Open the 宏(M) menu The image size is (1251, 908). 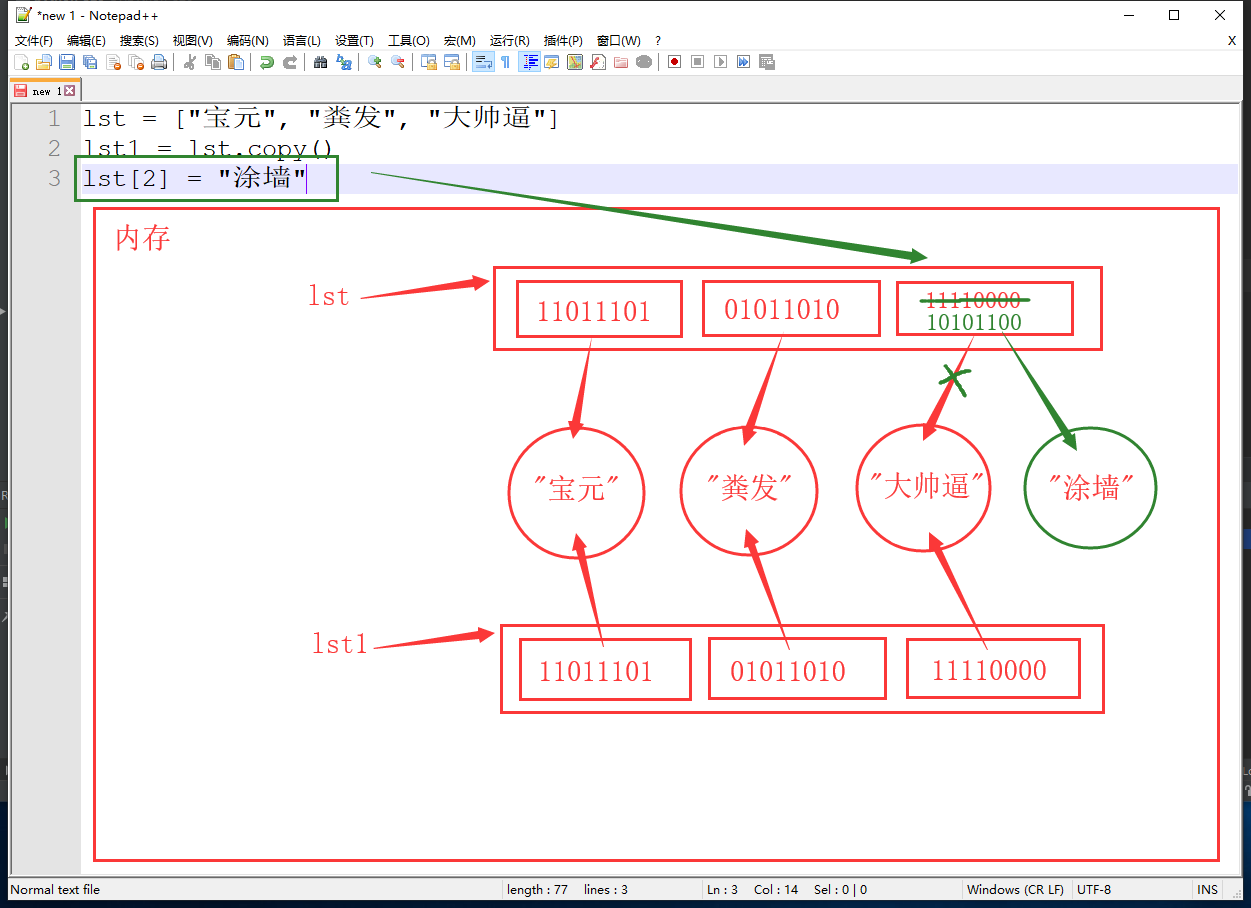coord(460,40)
